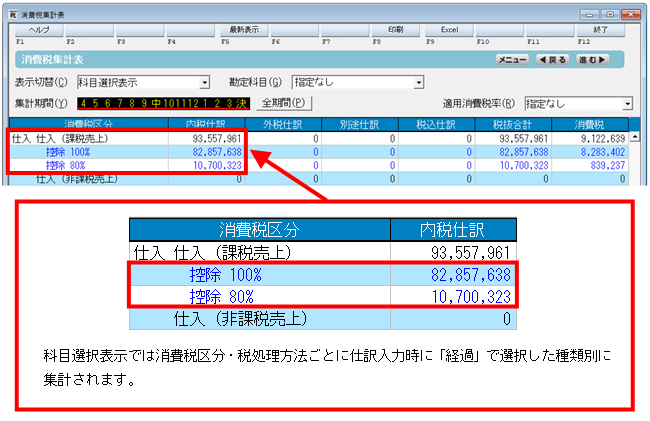The height and width of the screenshot is (421, 650).
Task: Click the tax value 8,283,402
Action: [603, 152]
